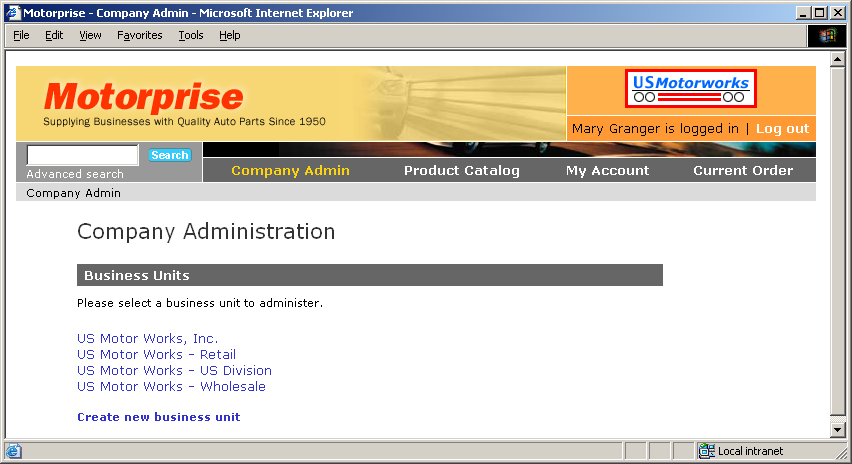
Task: Minimize the Internet Explorer window
Action: (803, 13)
